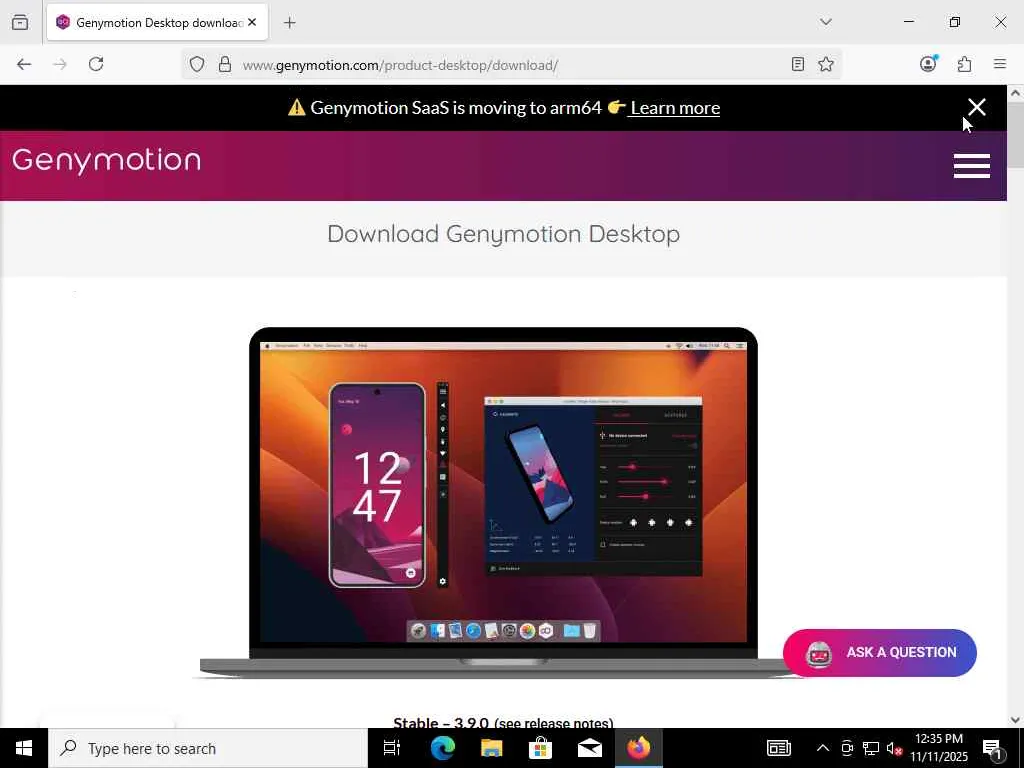This screenshot has width=1024, height=768.
Task: Open the Windows Start menu
Action: [x=24, y=748]
